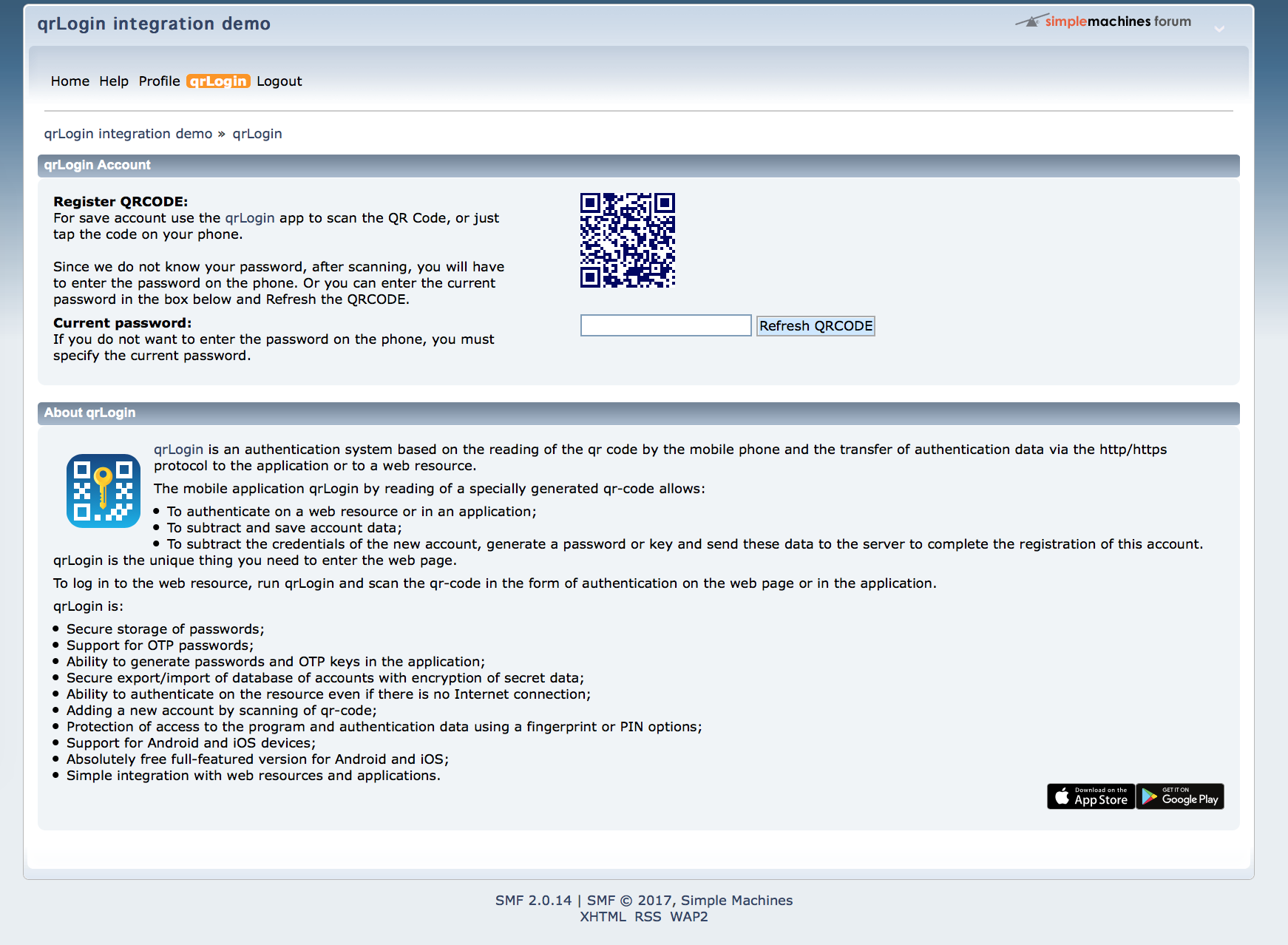
Task: Open the Get it on Google Play badge
Action: (1180, 796)
